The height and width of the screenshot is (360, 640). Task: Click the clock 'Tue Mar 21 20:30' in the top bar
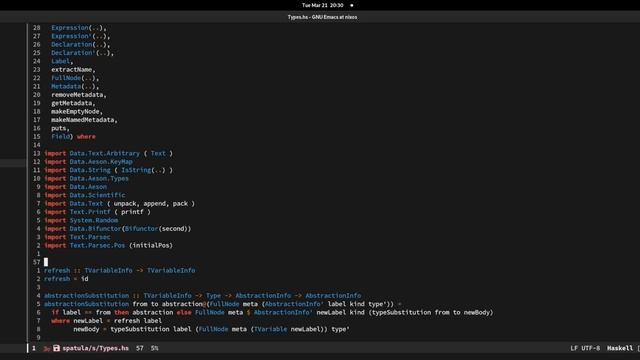322,5
